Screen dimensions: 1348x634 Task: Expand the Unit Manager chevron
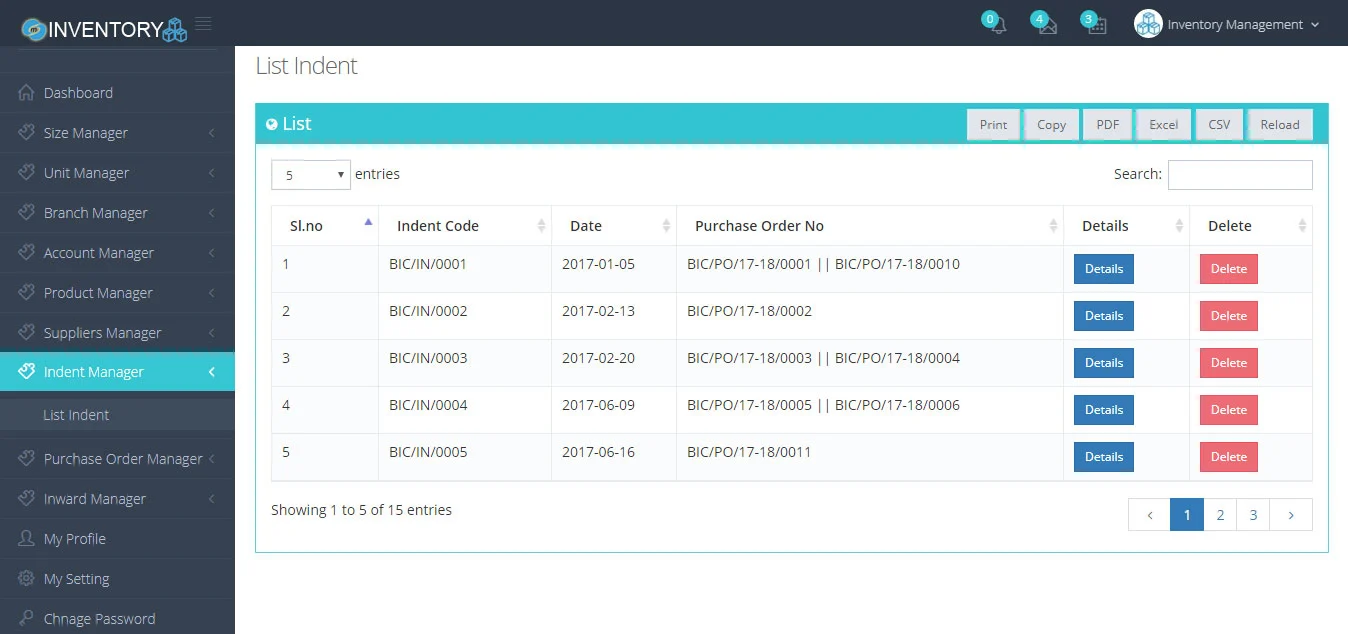[x=212, y=173]
